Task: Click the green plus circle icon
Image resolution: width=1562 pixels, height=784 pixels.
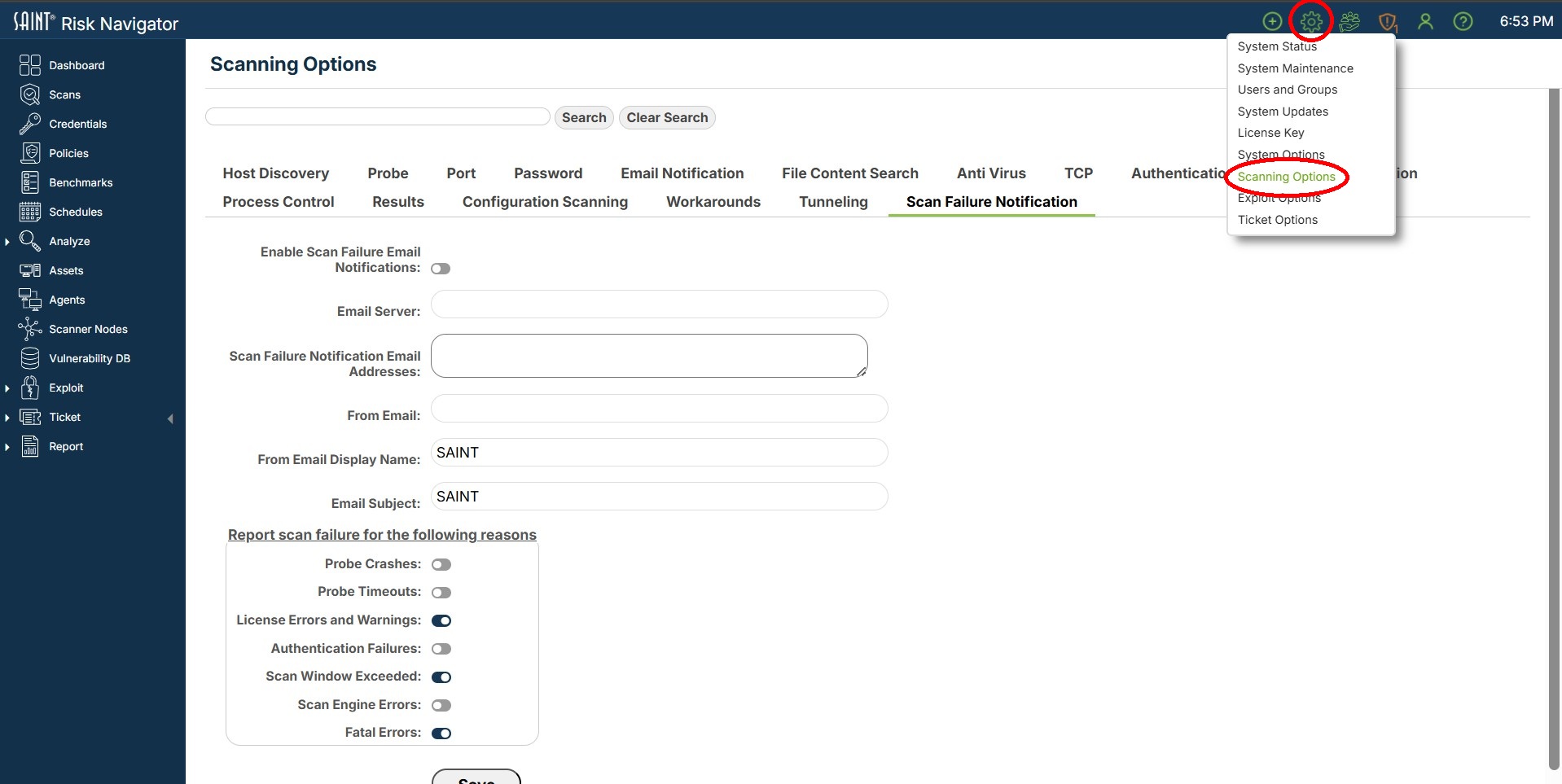Action: coord(1272,22)
